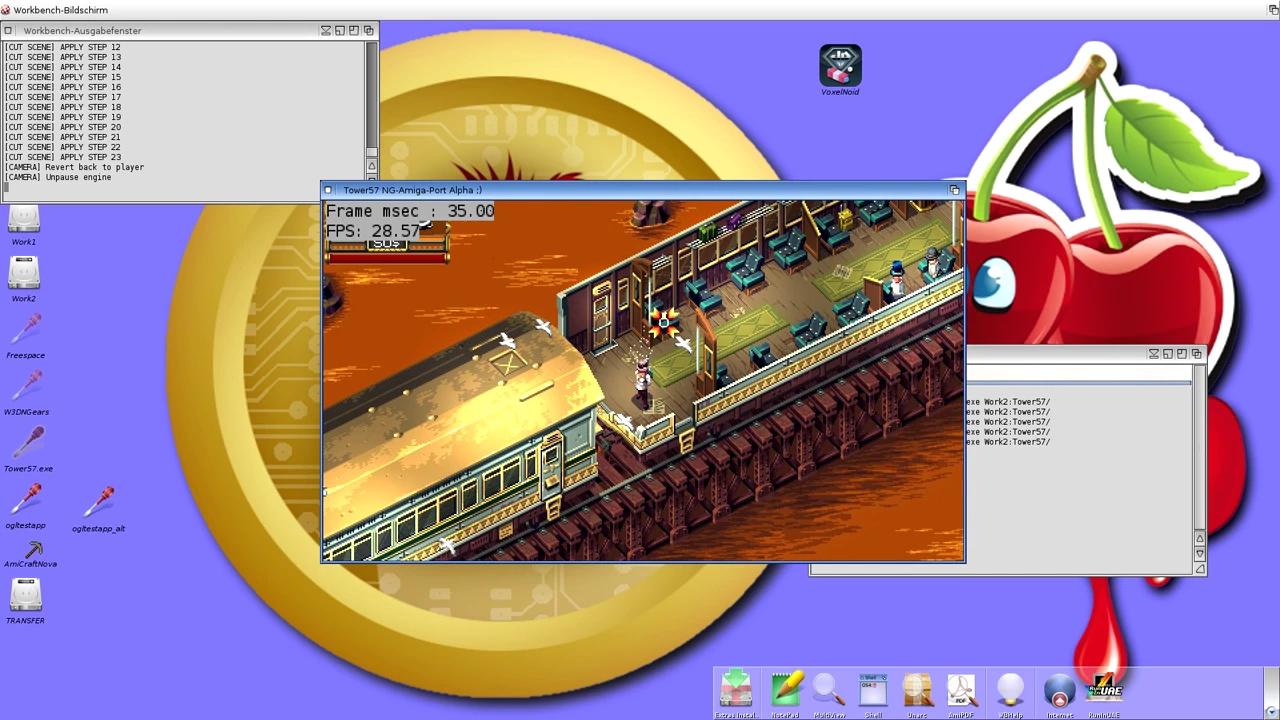
Task: Click the Tower57 window title bar
Action: pos(642,190)
